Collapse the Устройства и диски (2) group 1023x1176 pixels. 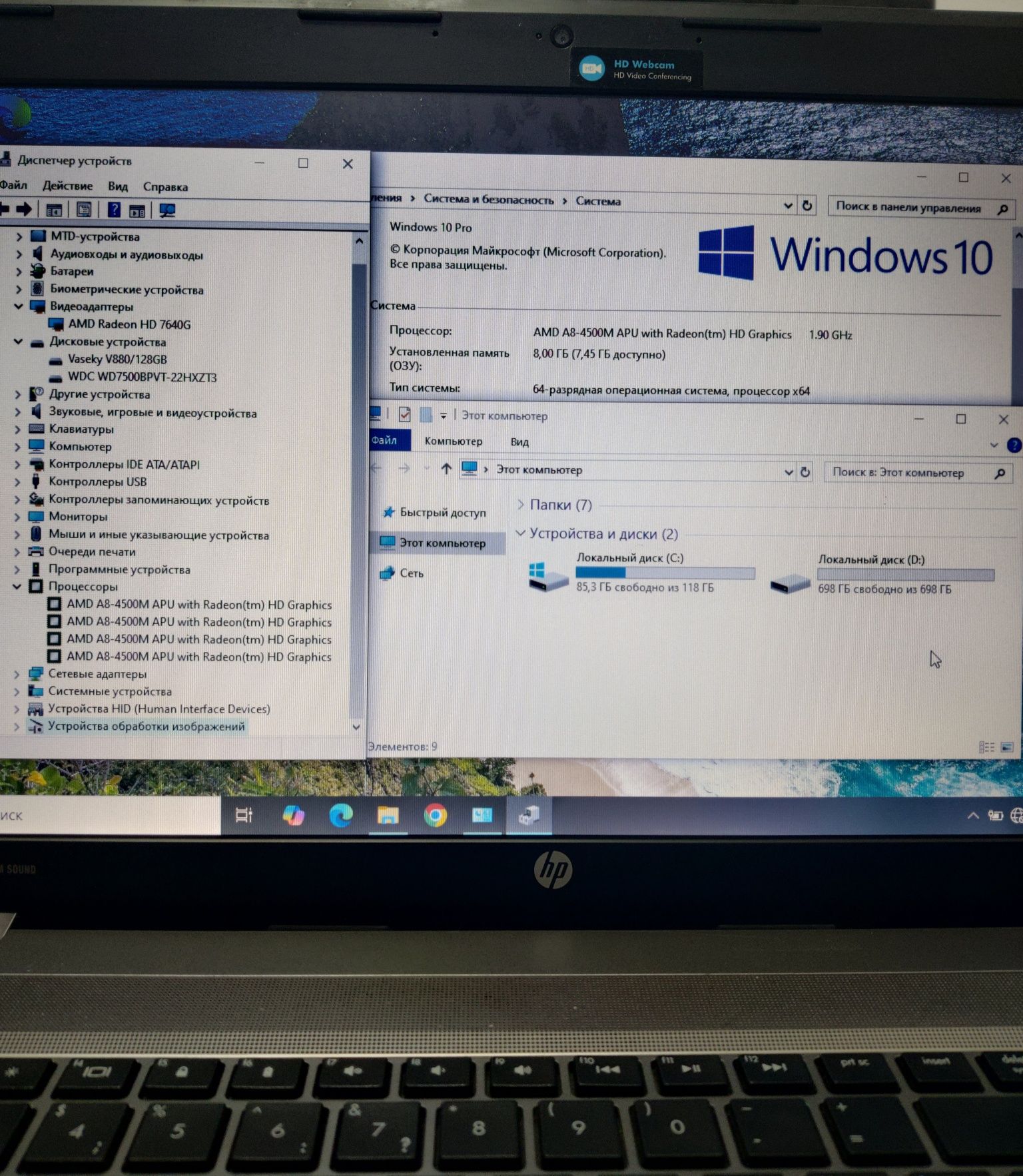click(521, 533)
